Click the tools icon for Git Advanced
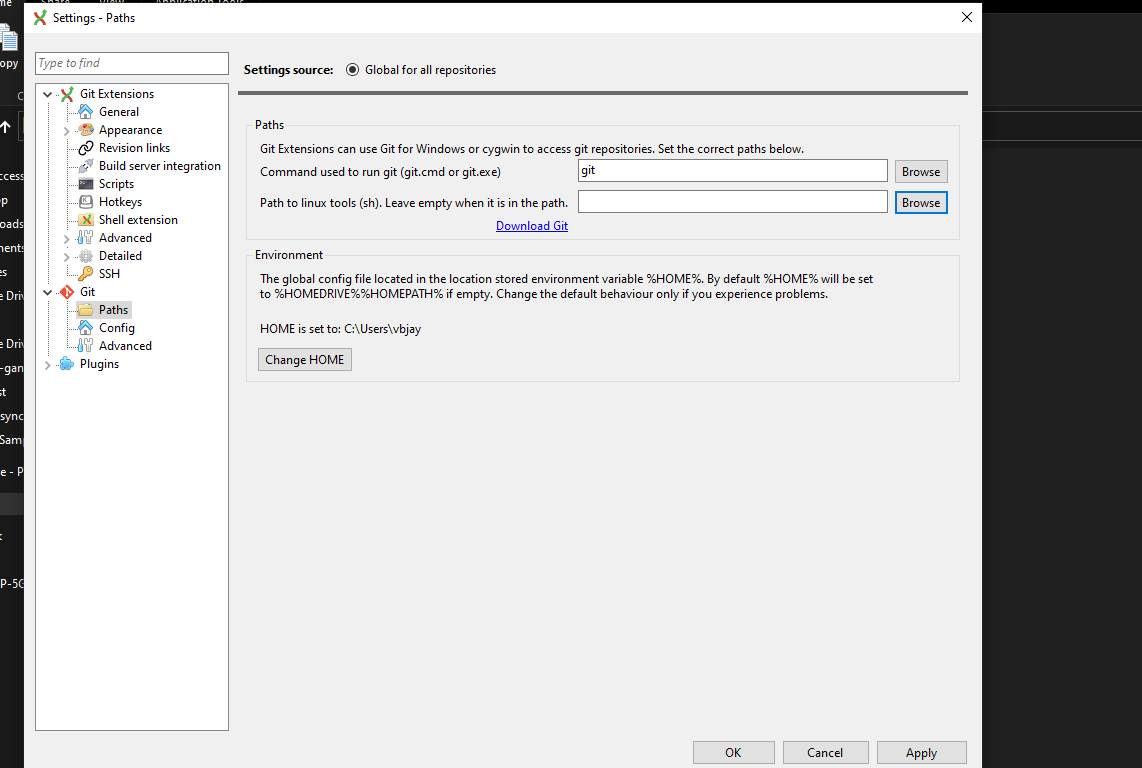 (86, 345)
